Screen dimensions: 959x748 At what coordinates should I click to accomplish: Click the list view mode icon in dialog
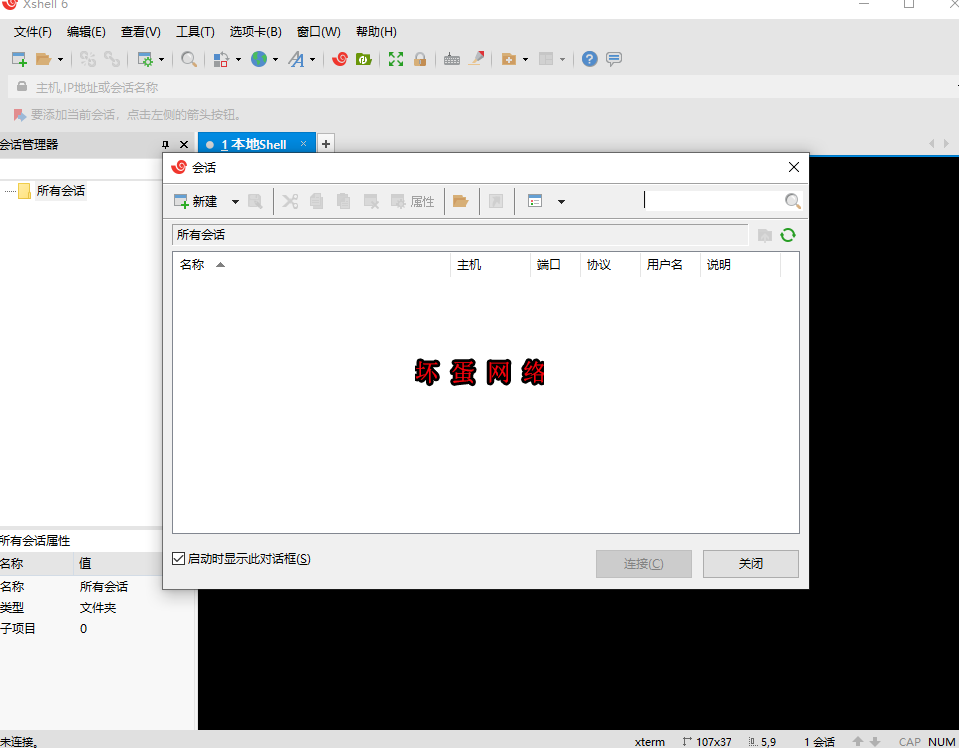tap(535, 201)
